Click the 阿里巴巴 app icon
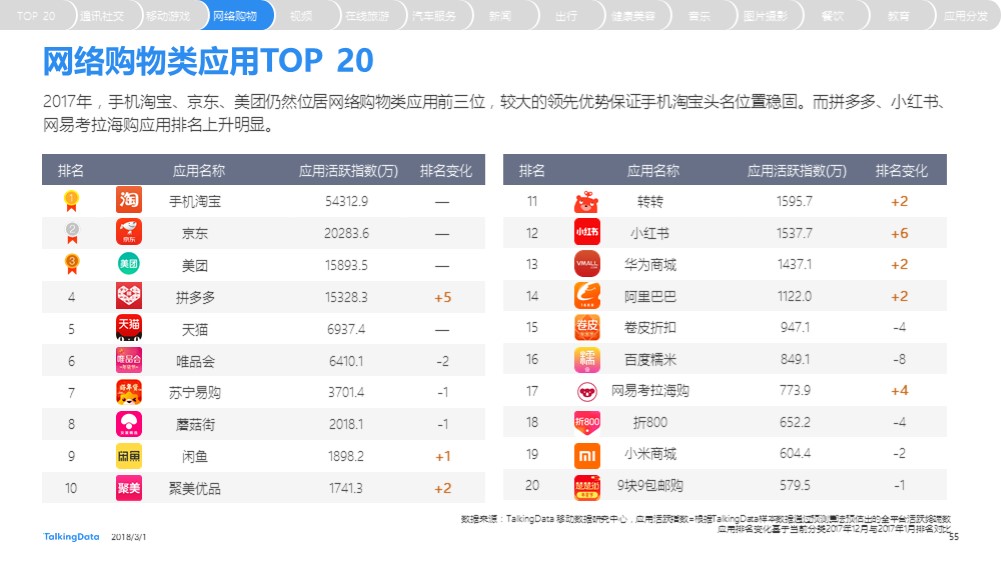This screenshot has width=1001, height=563. point(587,296)
